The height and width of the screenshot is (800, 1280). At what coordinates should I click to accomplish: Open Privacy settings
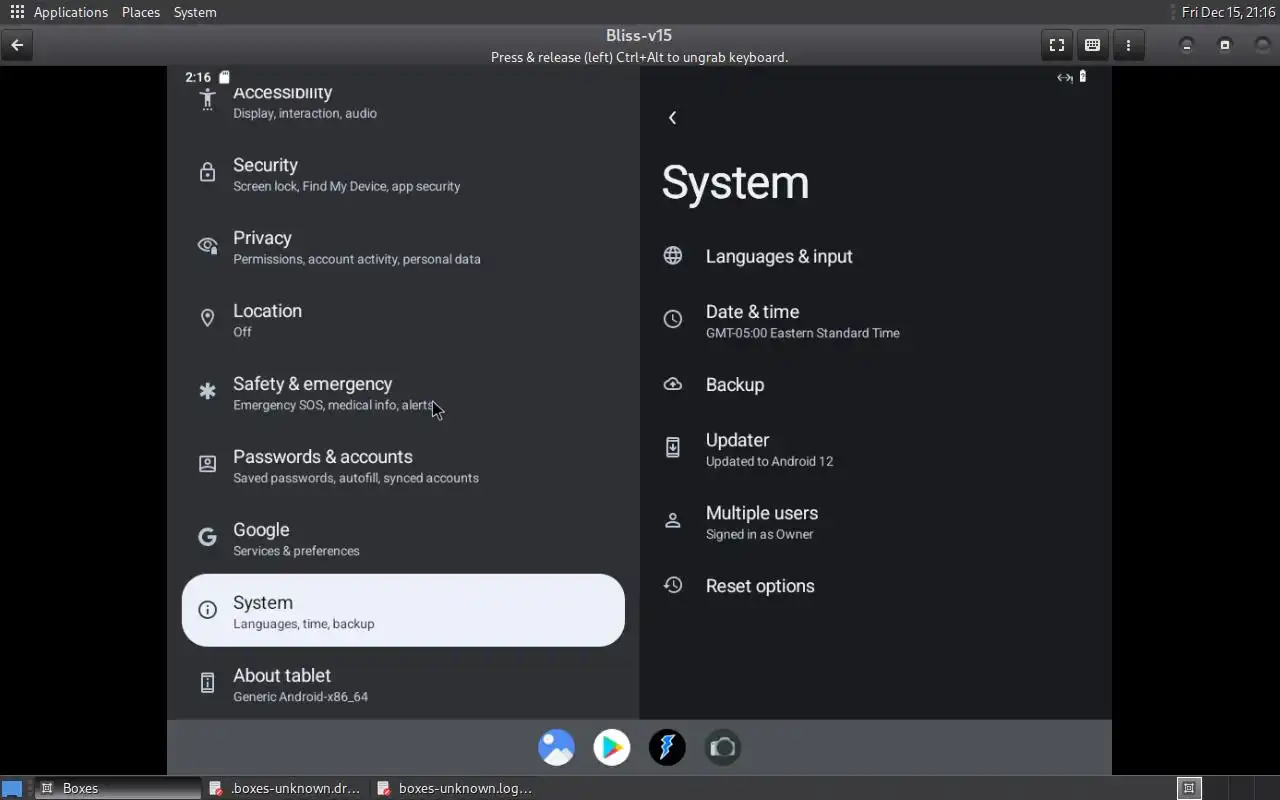click(403, 247)
